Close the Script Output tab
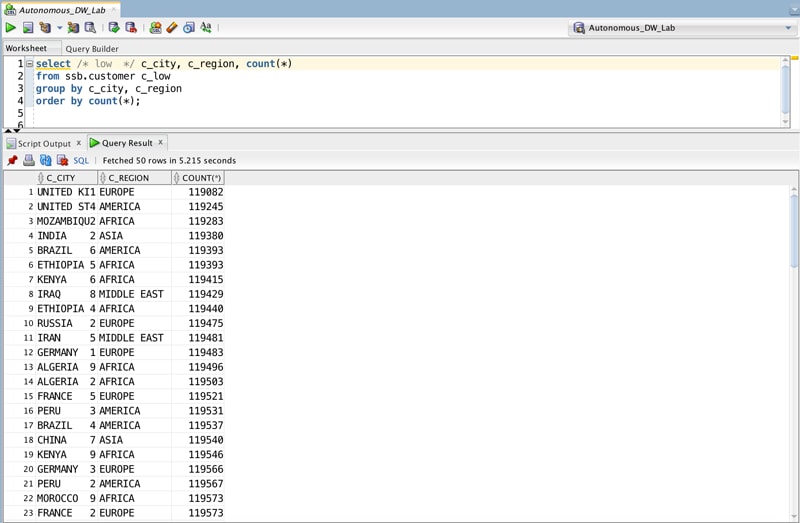Screen dimensions: 800x523 [x=79, y=143]
